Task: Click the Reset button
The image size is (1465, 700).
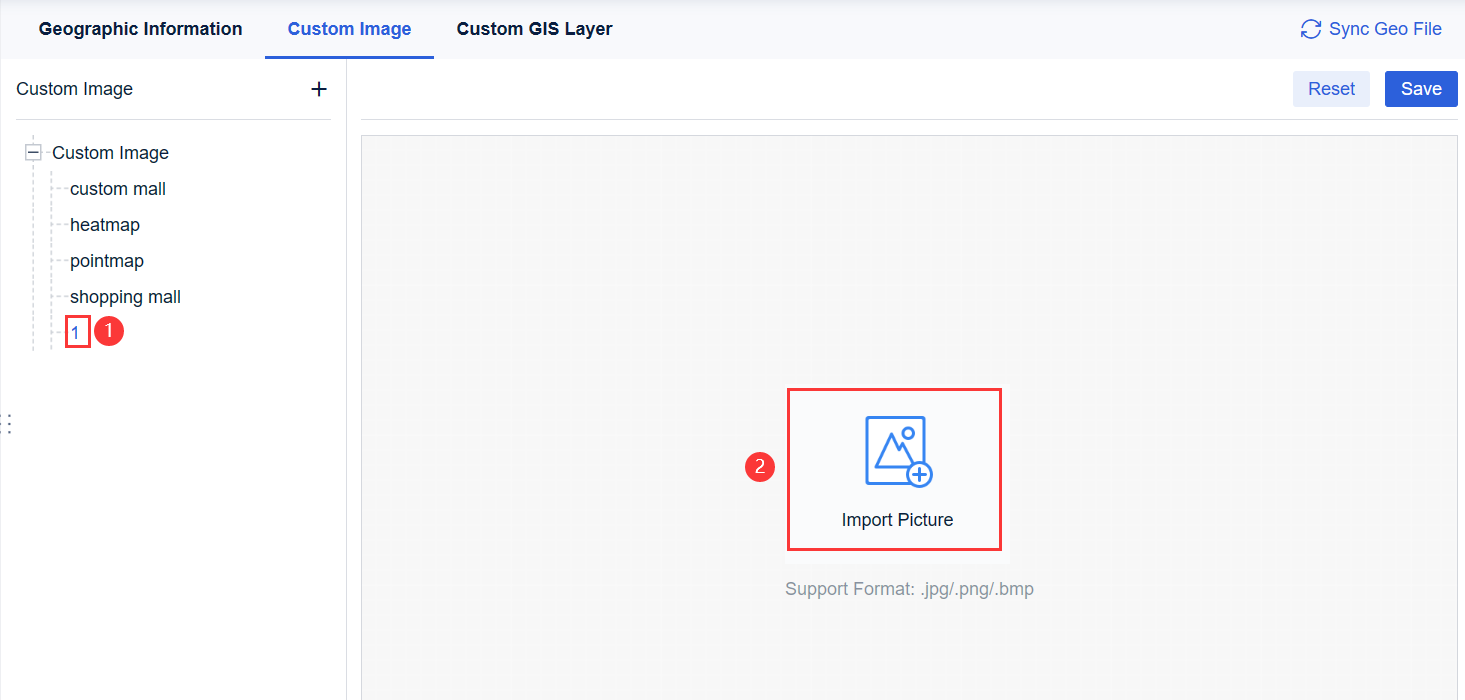Action: (x=1331, y=88)
